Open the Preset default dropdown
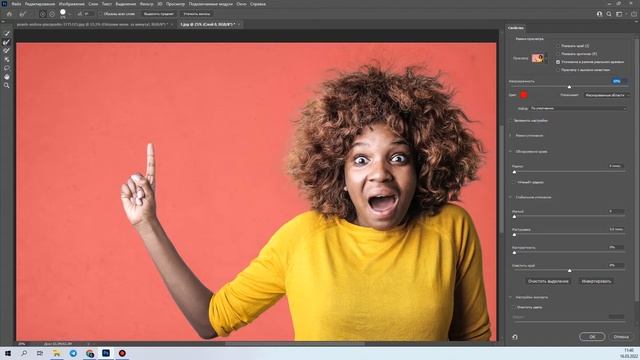 click(578, 109)
